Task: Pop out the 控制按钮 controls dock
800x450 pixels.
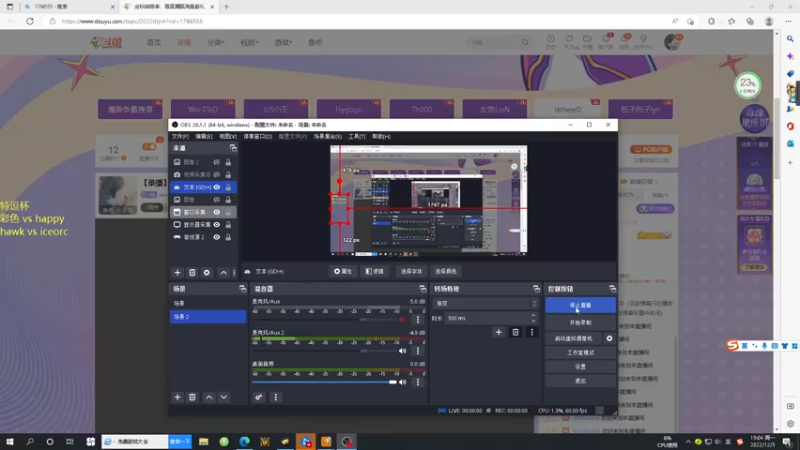Action: (612, 289)
